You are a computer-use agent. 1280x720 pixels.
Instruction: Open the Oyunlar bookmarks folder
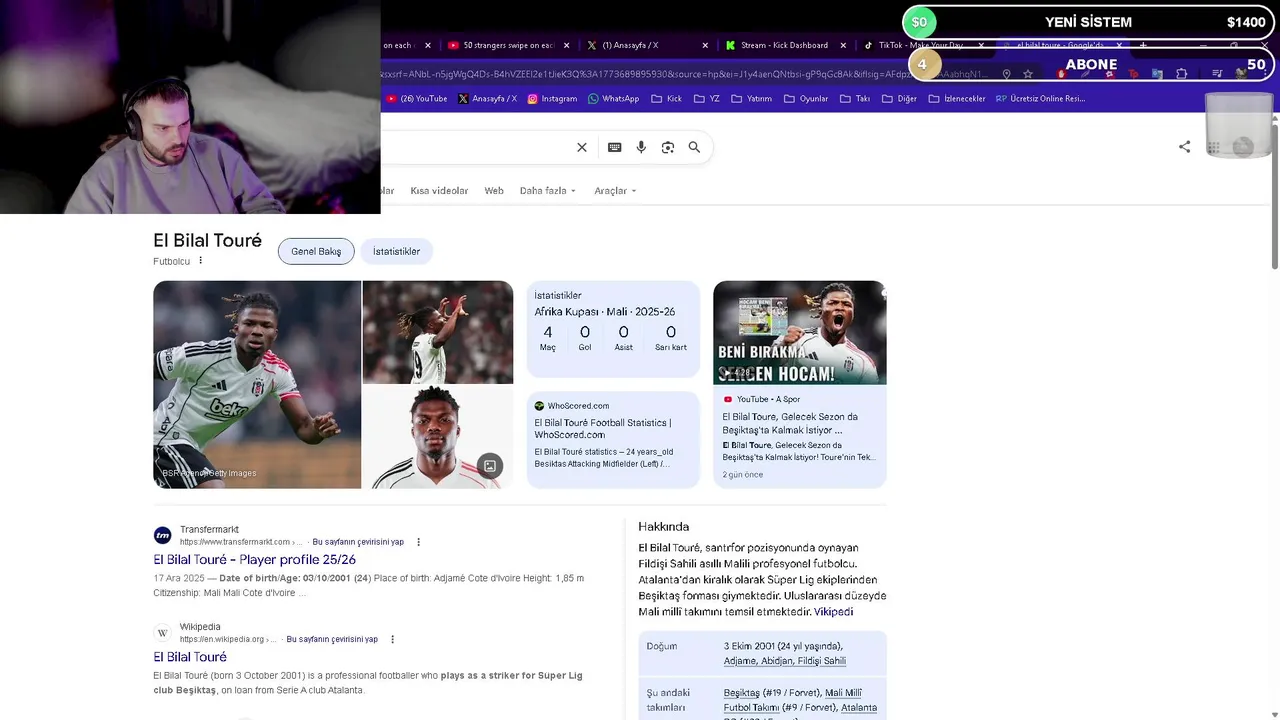coord(806,99)
